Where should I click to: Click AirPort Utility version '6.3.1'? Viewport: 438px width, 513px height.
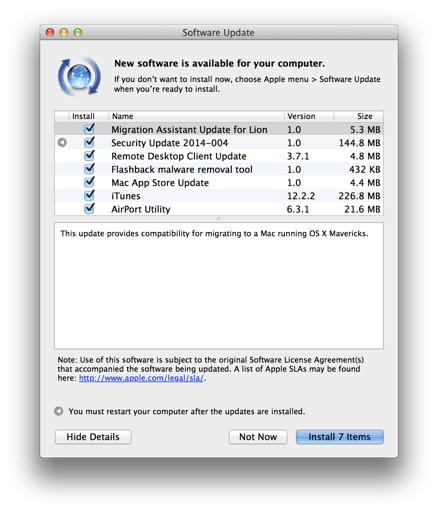(298, 209)
